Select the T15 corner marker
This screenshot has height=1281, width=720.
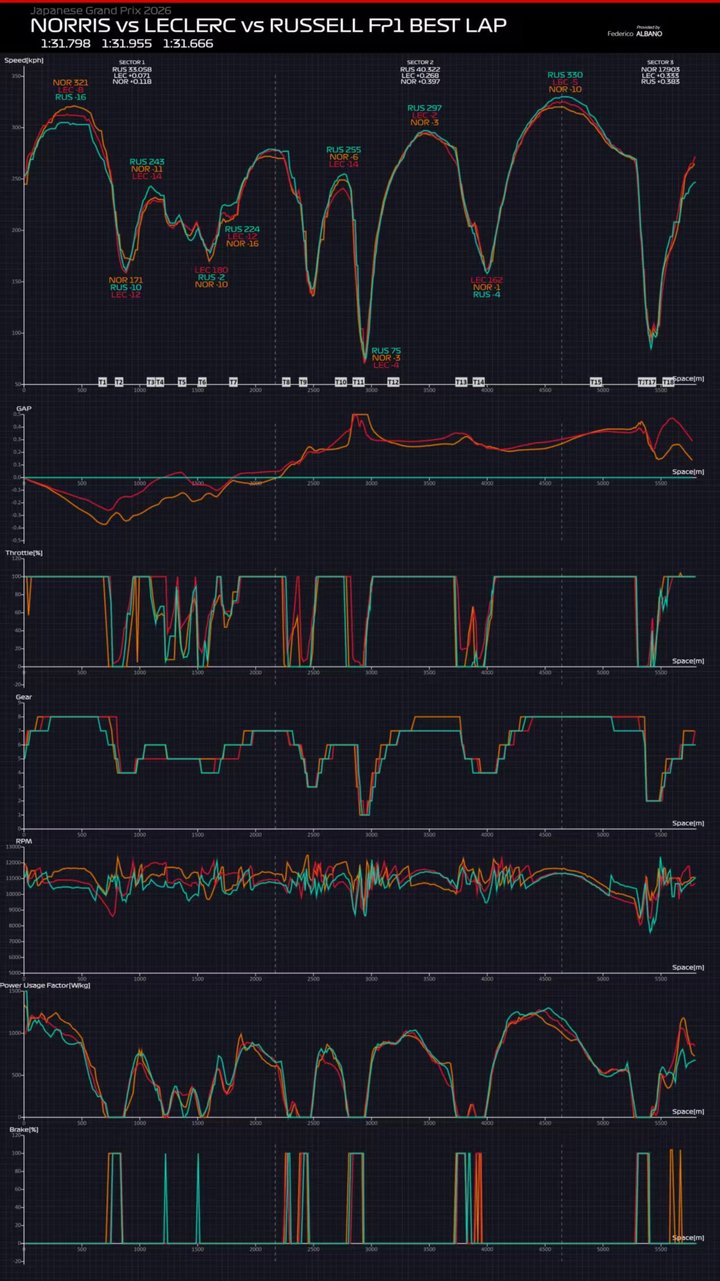(596, 382)
